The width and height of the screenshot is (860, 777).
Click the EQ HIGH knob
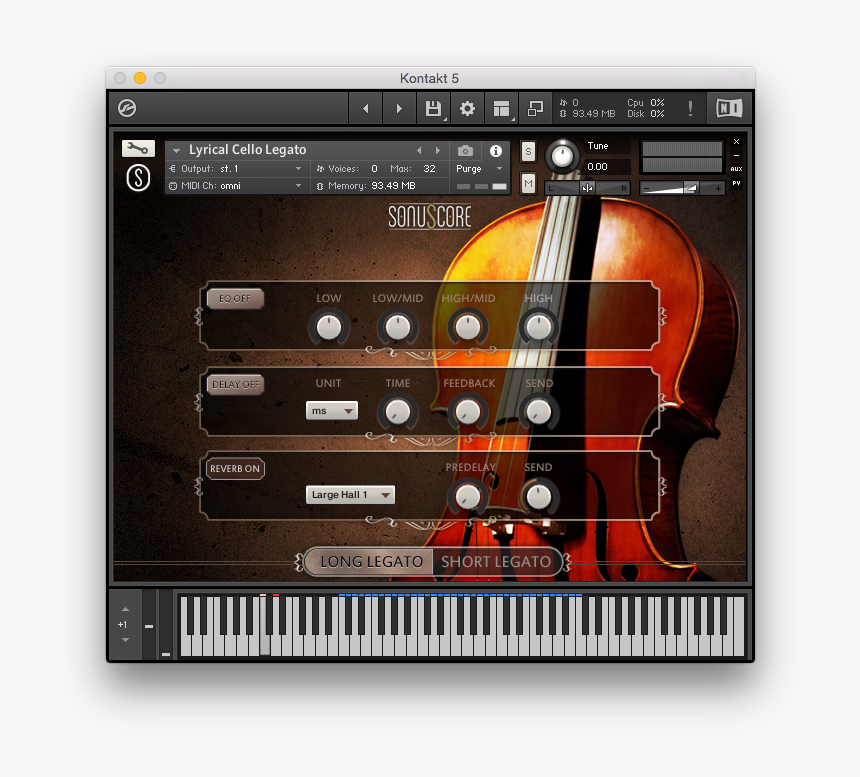[x=538, y=328]
